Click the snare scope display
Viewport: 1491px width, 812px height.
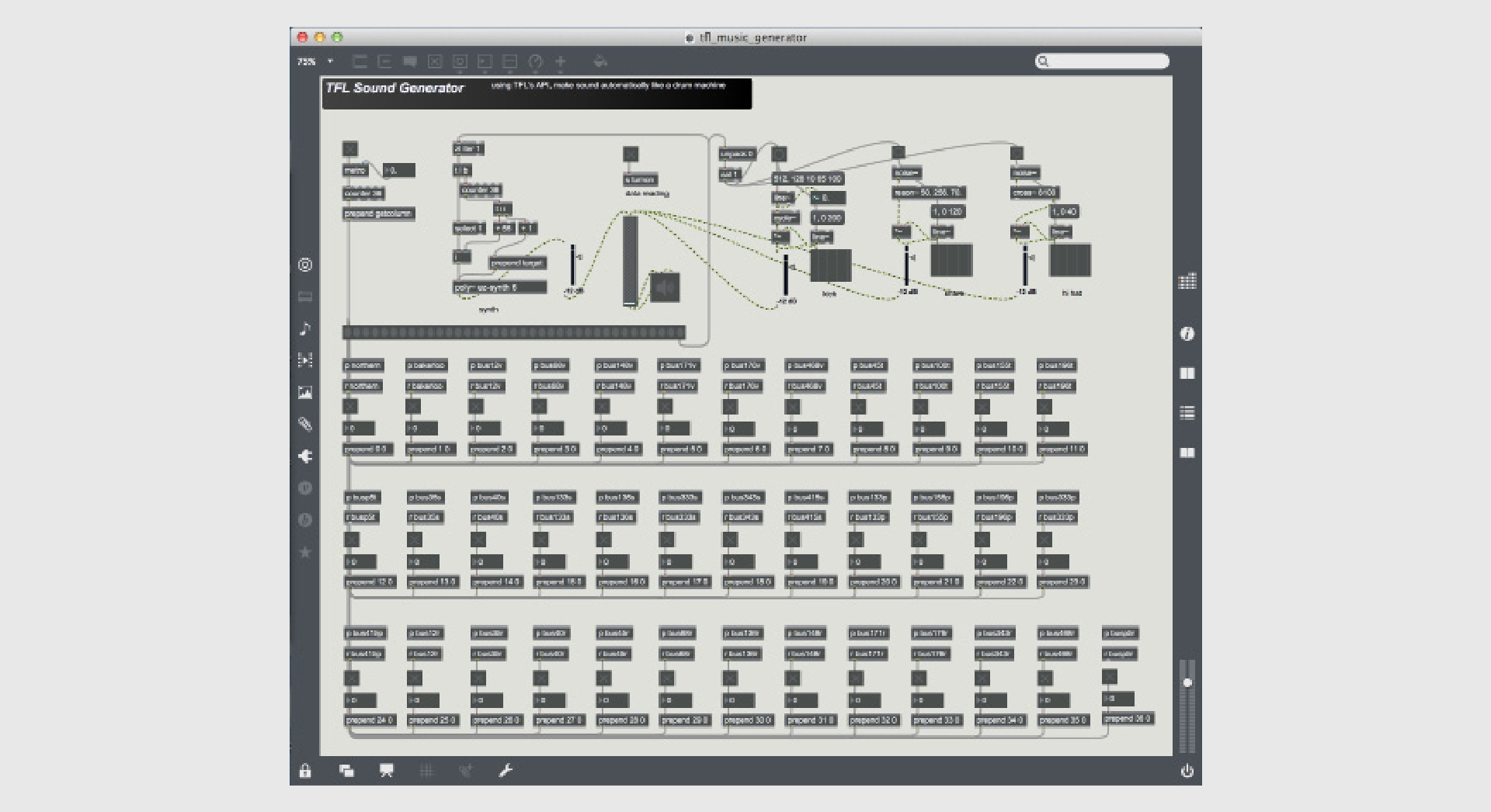(x=951, y=260)
